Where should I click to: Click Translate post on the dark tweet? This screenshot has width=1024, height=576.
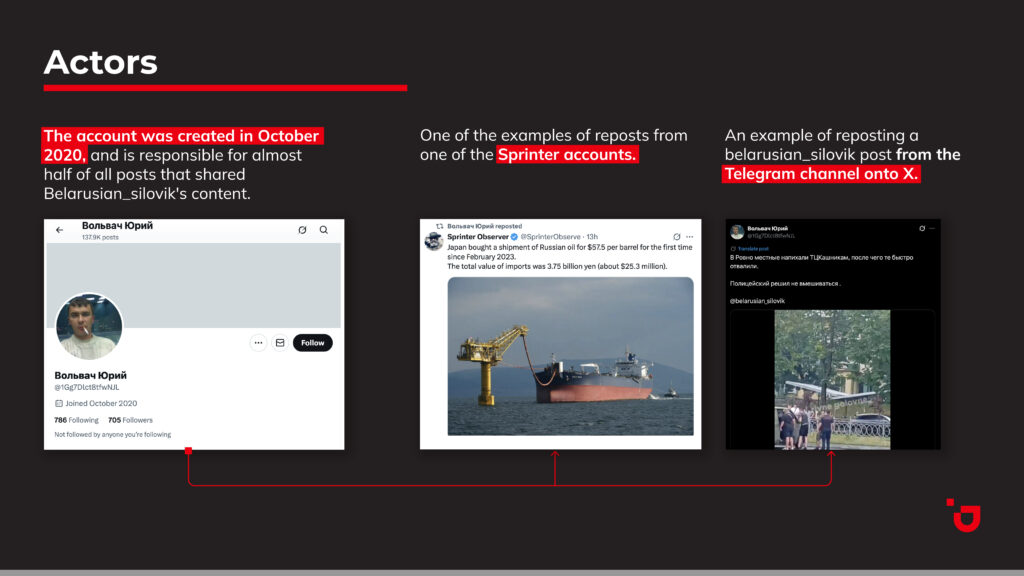point(753,248)
